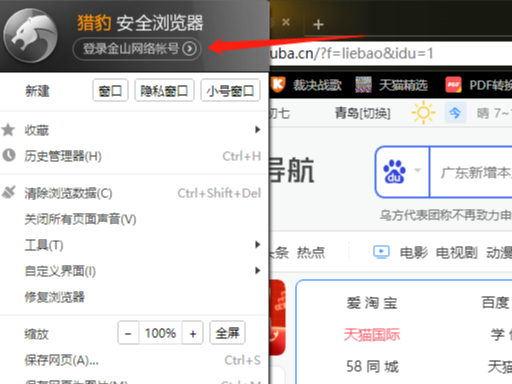Click the 天猫精选 bookmark favicon

click(x=363, y=85)
